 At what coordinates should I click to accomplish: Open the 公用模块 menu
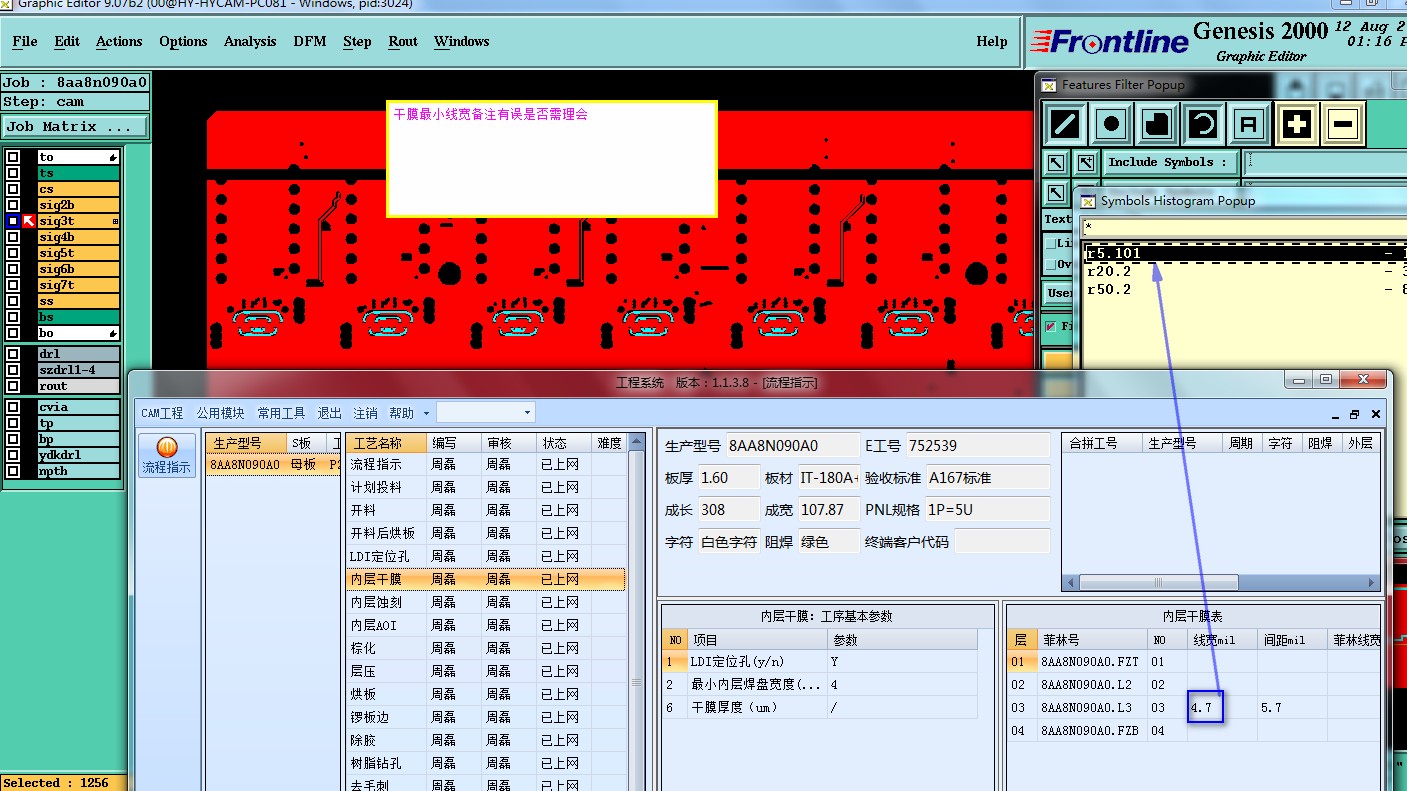click(x=220, y=413)
